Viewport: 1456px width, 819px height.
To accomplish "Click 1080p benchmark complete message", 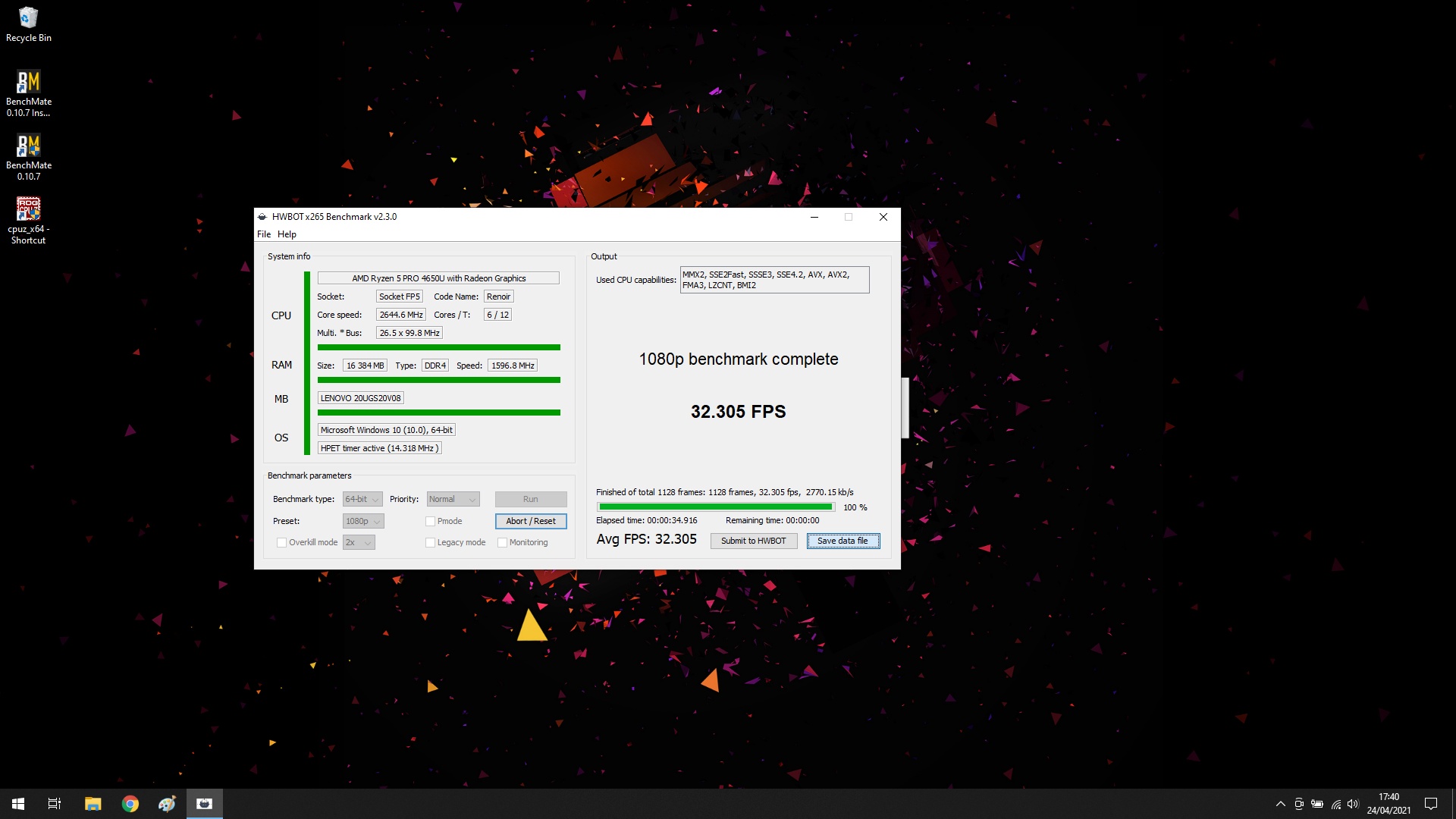I will point(738,359).
